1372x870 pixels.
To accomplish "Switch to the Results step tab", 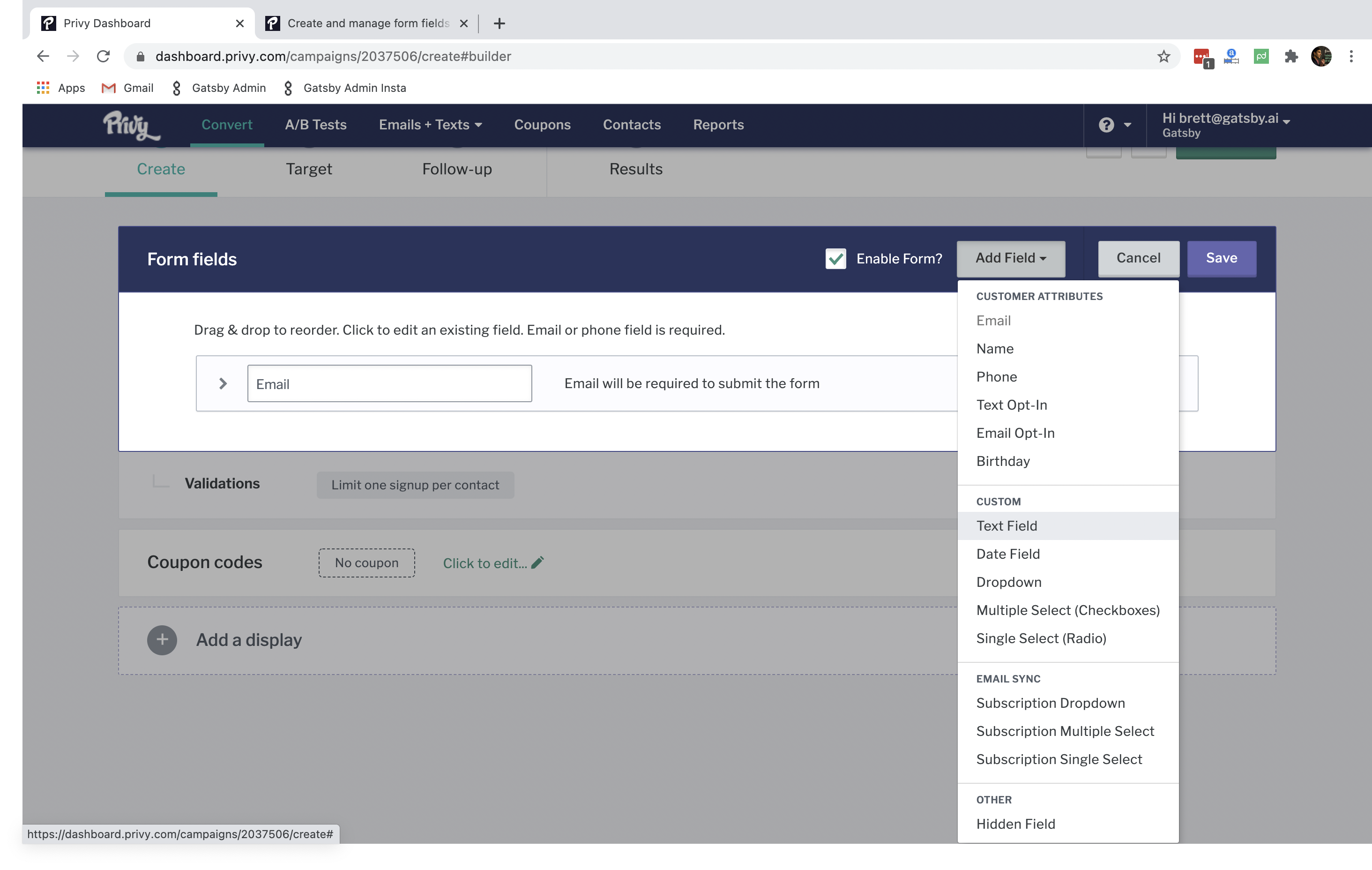I will [x=636, y=169].
